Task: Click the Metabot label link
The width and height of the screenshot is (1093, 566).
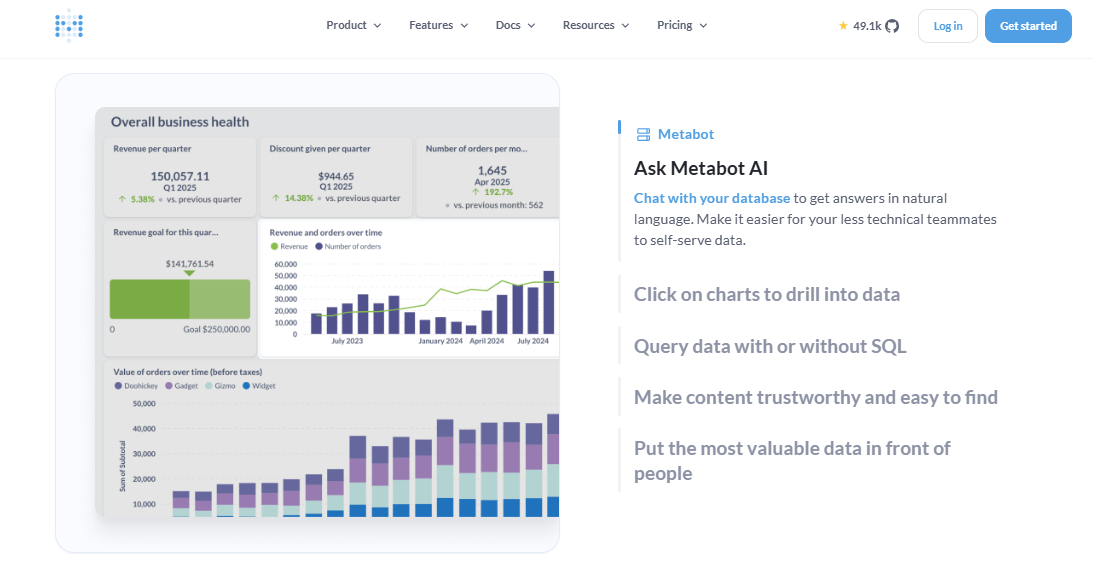Action: pyautogui.click(x=686, y=135)
